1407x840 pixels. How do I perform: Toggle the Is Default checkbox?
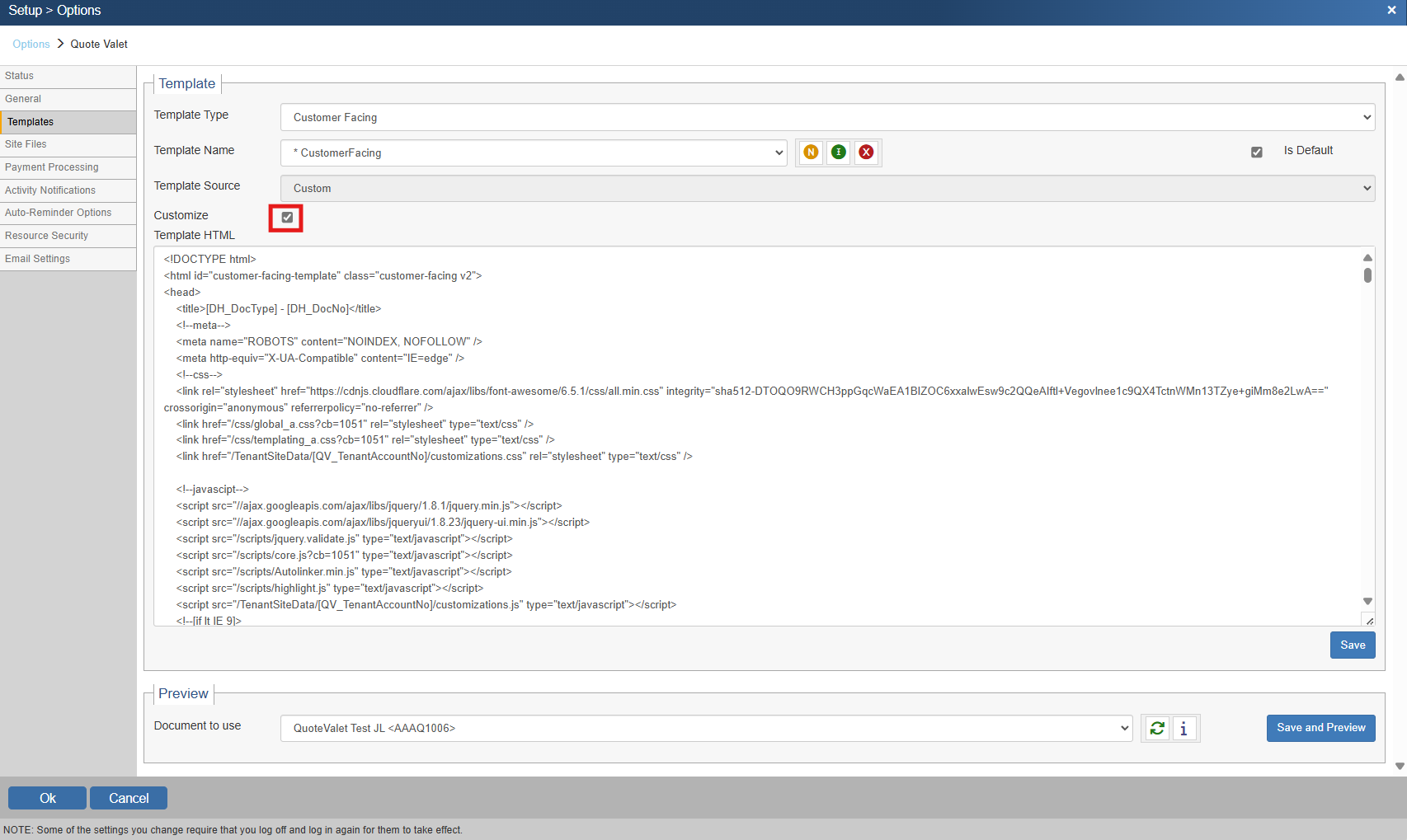point(1257,152)
